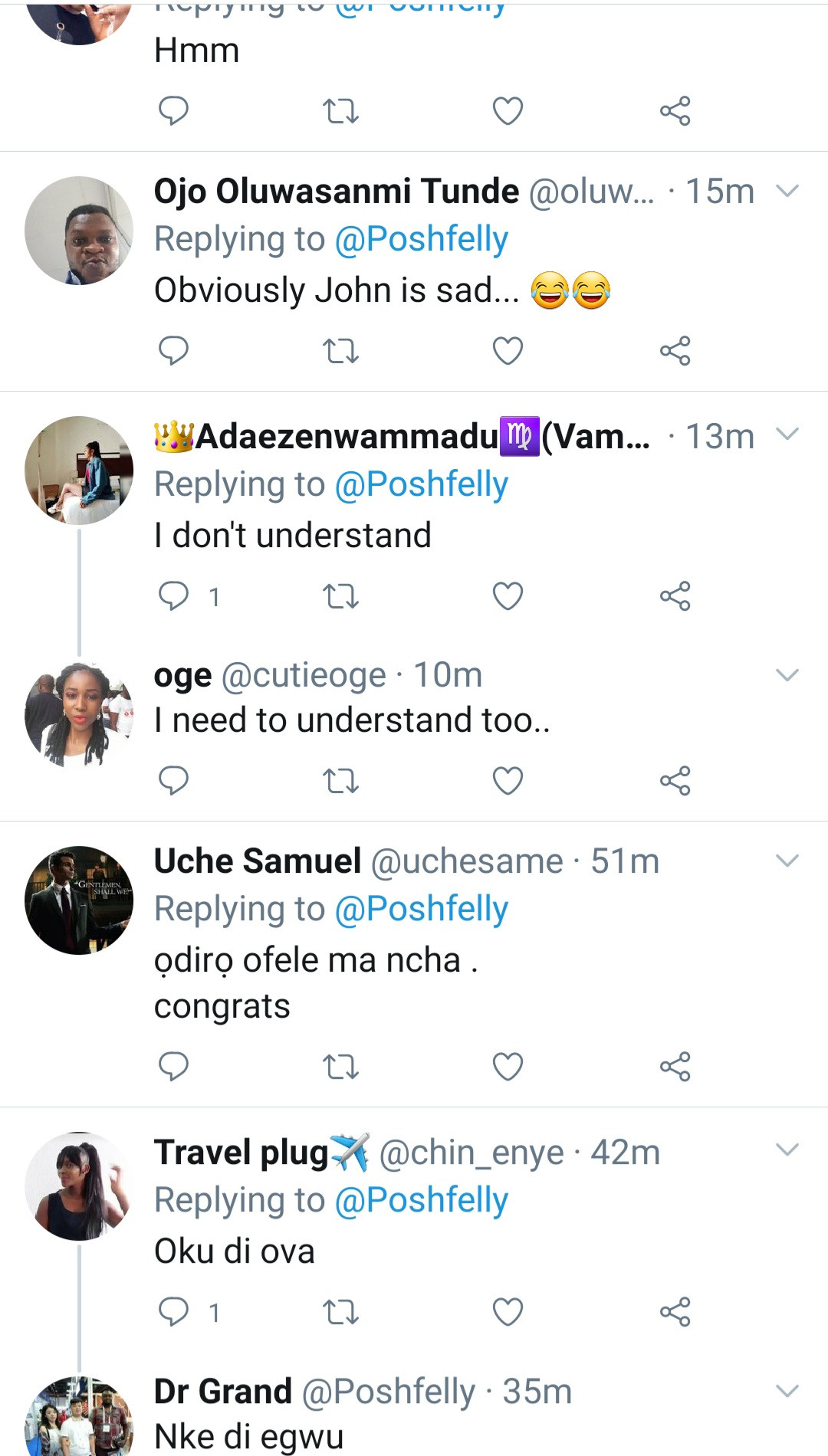Viewport: 828px width, 1456px height.
Task: Open @Poshfelly mention in Uche Samuel's reply
Action: point(422,909)
